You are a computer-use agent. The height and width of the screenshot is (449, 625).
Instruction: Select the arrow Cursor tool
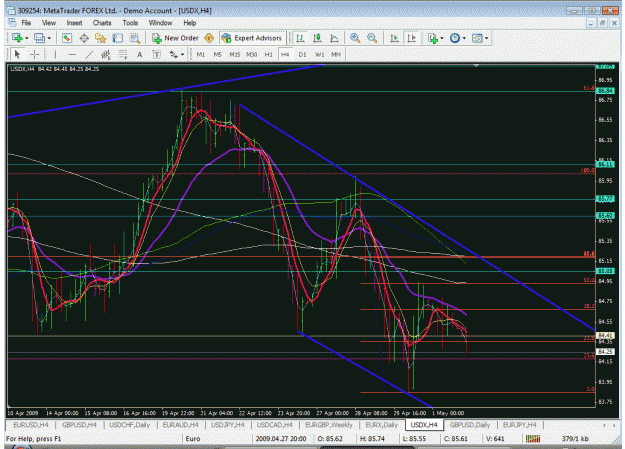(x=17, y=55)
